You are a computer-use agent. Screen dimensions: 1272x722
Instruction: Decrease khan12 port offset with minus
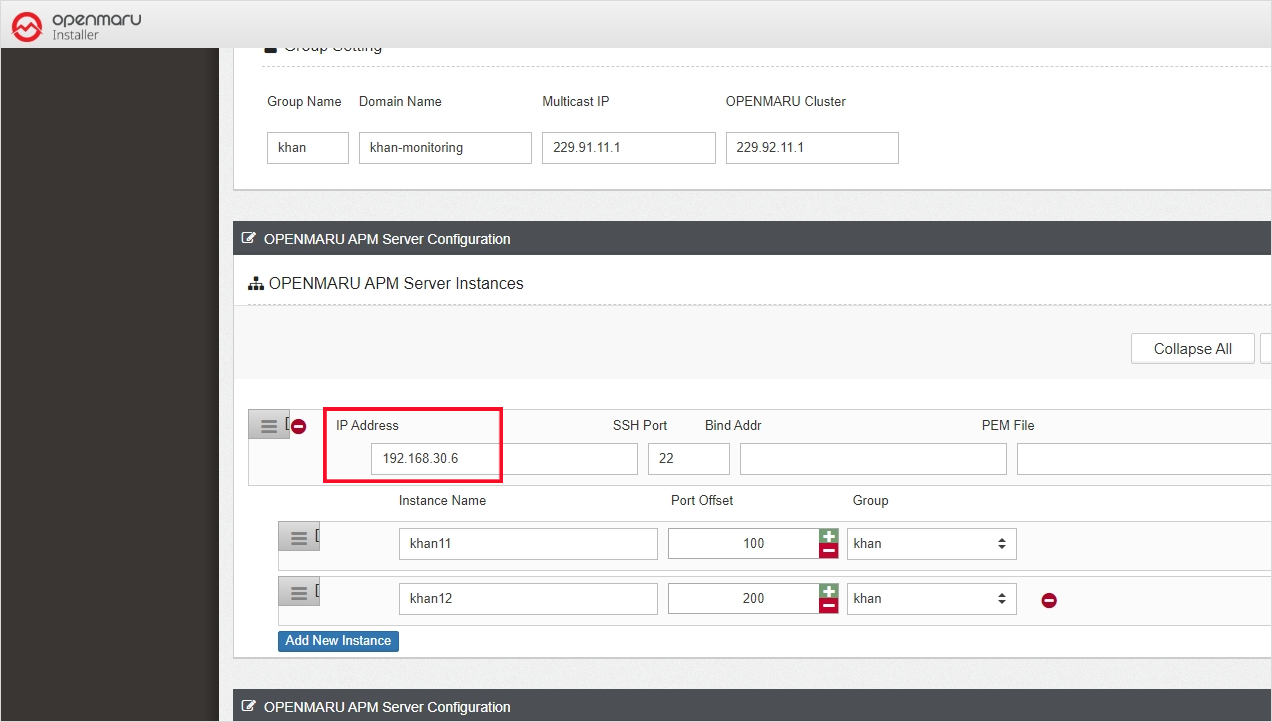(x=828, y=606)
